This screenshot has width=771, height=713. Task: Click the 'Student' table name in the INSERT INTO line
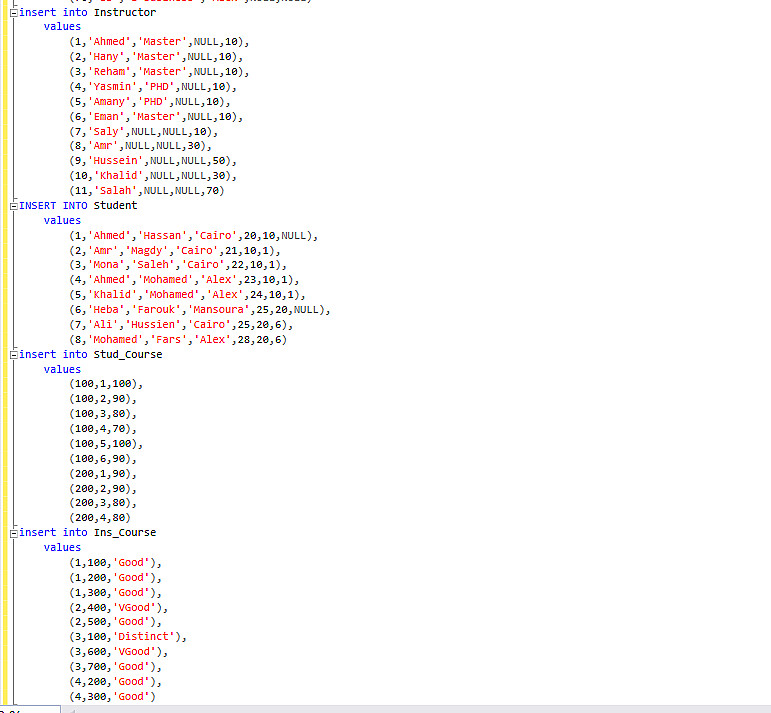coord(116,206)
